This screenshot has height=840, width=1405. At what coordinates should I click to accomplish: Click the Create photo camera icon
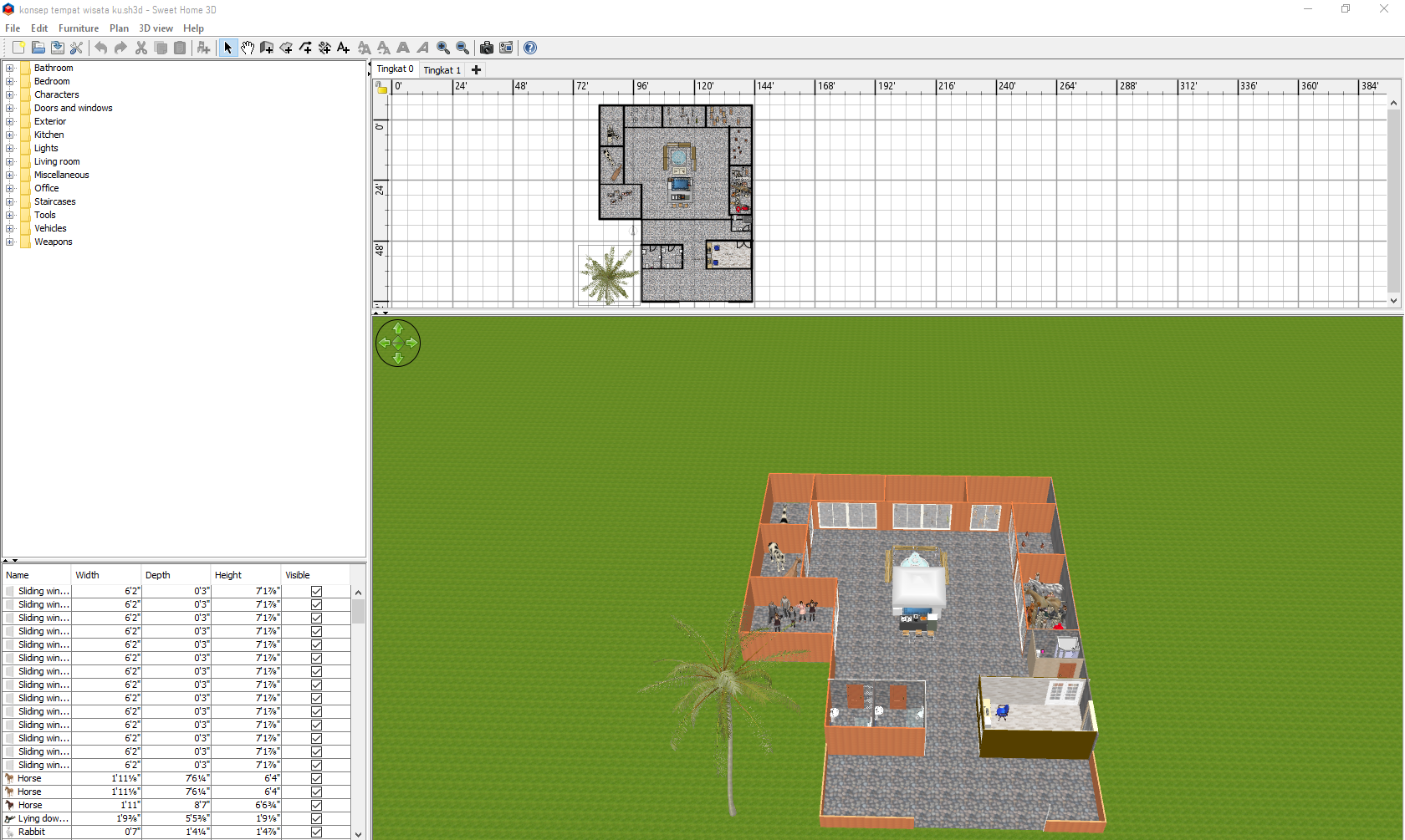point(486,48)
